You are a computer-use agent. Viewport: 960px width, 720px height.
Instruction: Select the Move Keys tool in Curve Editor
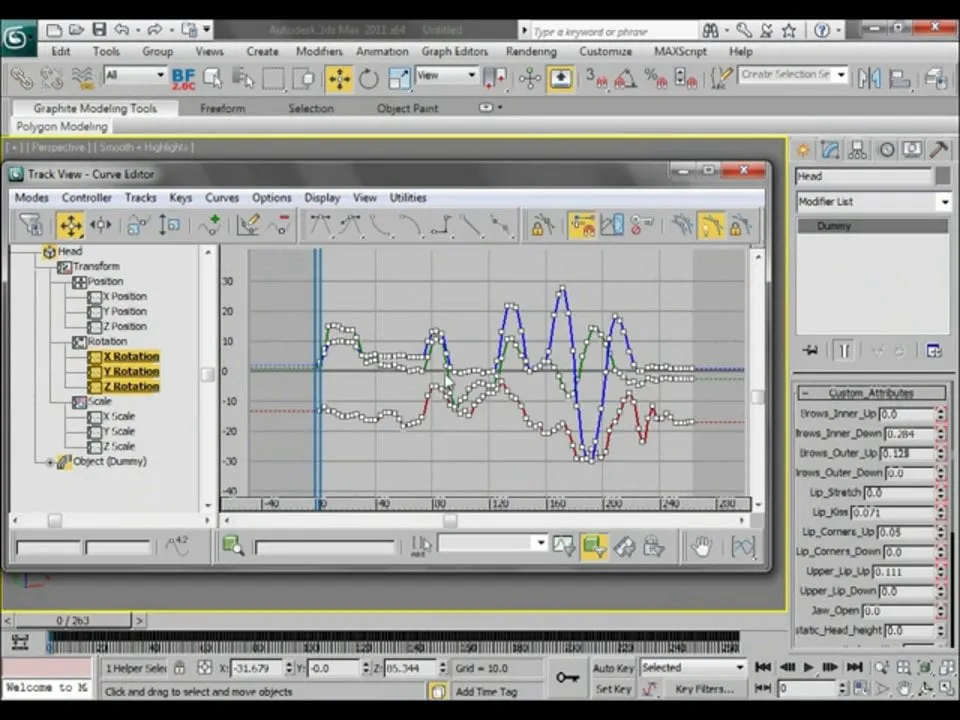point(70,225)
